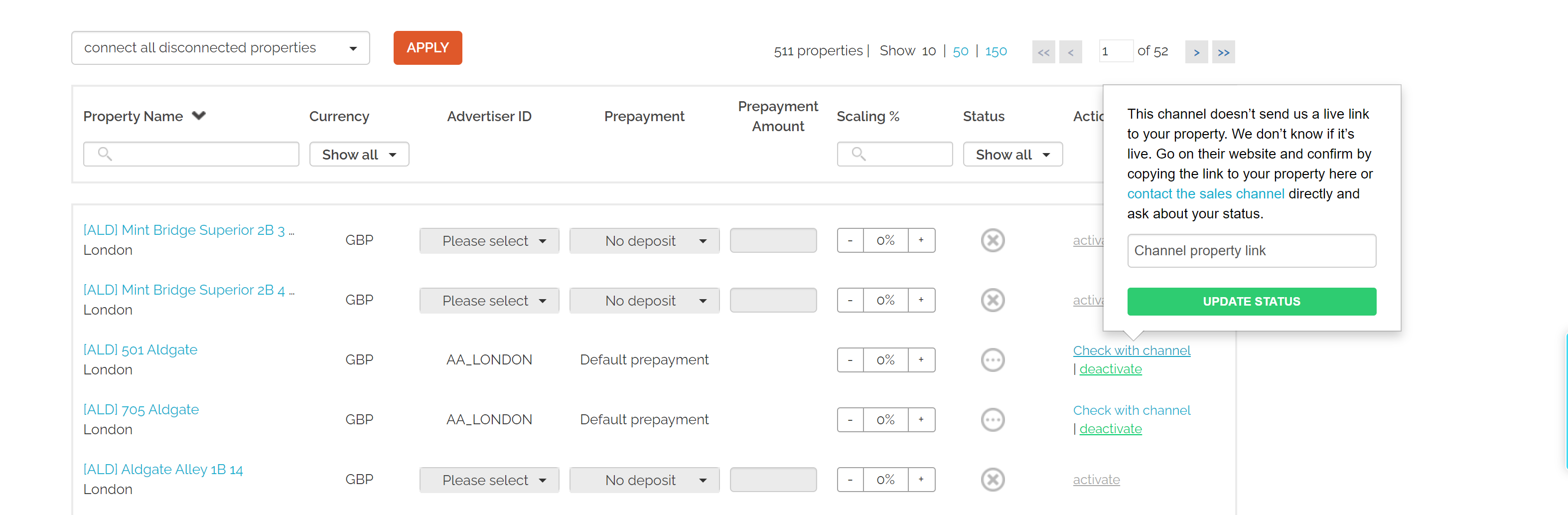
Task: Click the Channel property link input field
Action: 1251,251
